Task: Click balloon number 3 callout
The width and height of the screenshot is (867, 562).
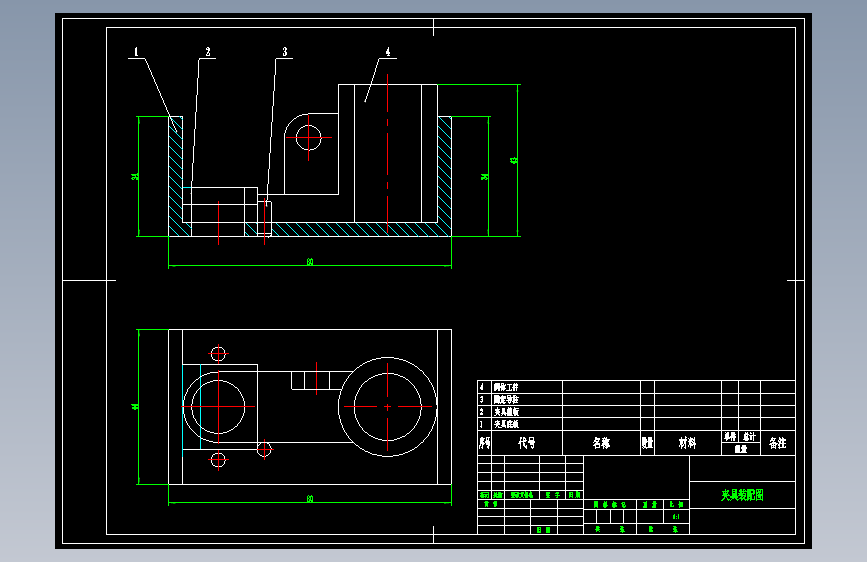Action: [285, 52]
